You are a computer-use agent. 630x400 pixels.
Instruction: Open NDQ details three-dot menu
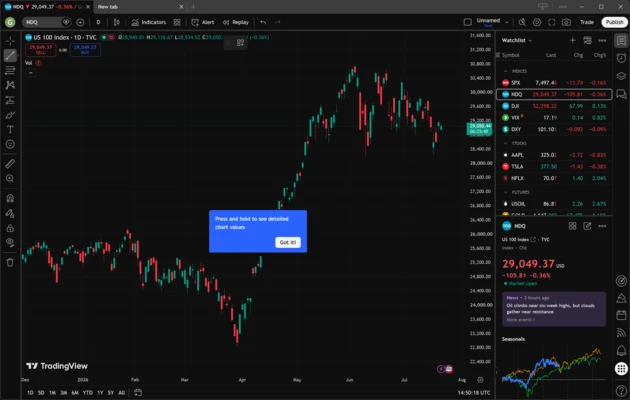tap(602, 226)
